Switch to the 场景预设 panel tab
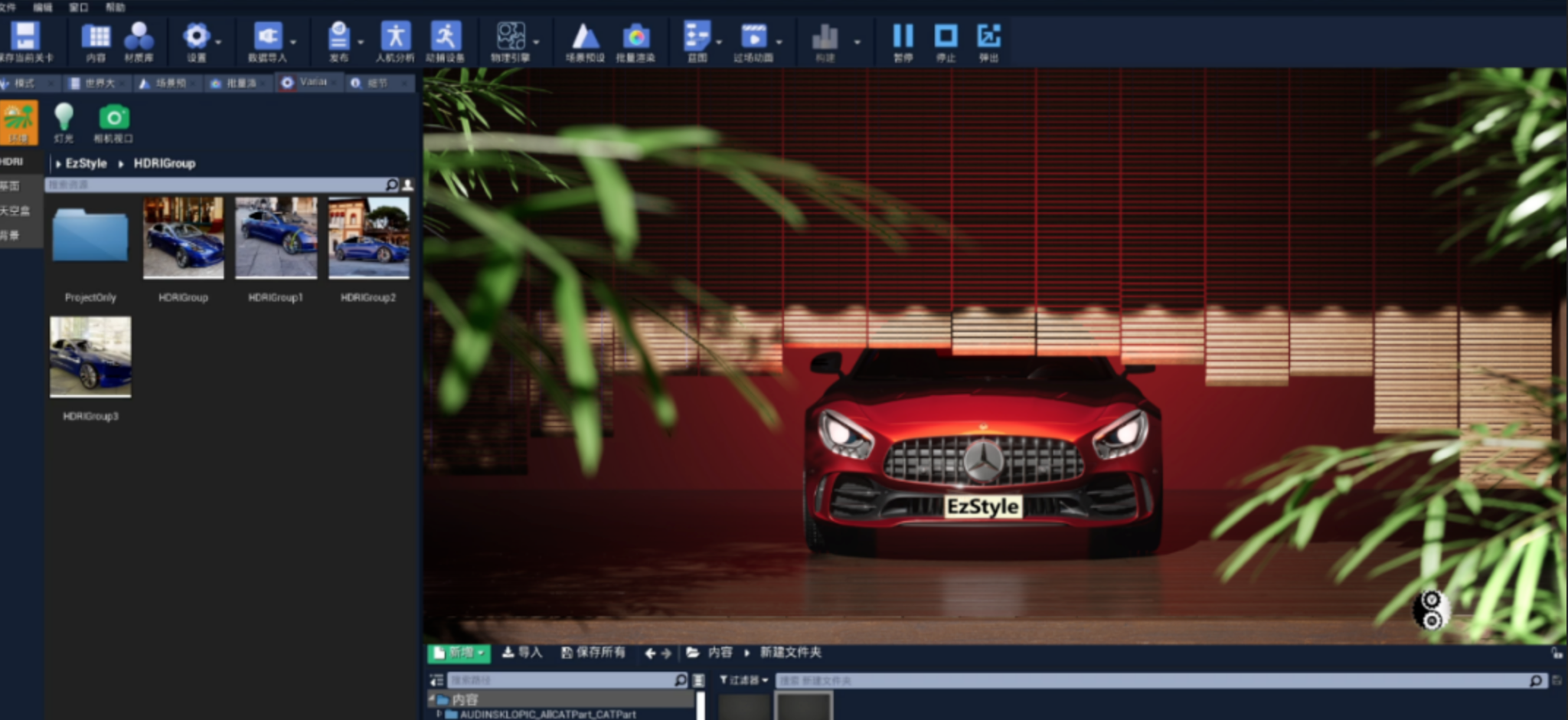This screenshot has width=1568, height=720. (x=170, y=83)
